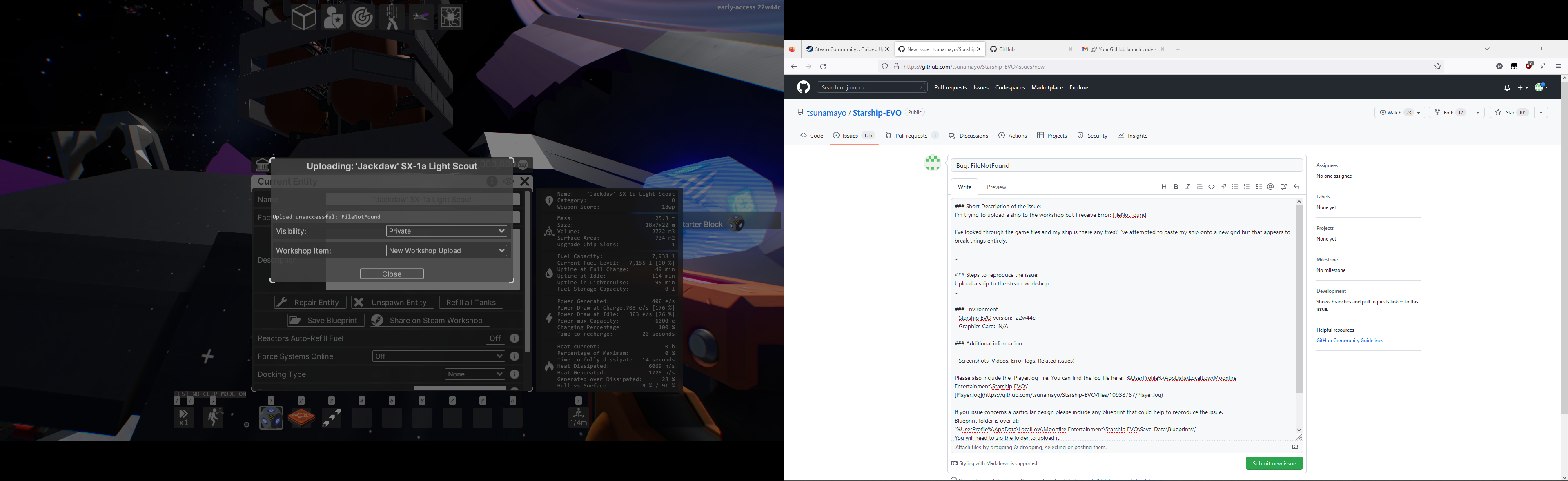Toggle Reactors Auto-Refill Fuel off switch
Screen dimensions: 1568x481
pos(494,338)
